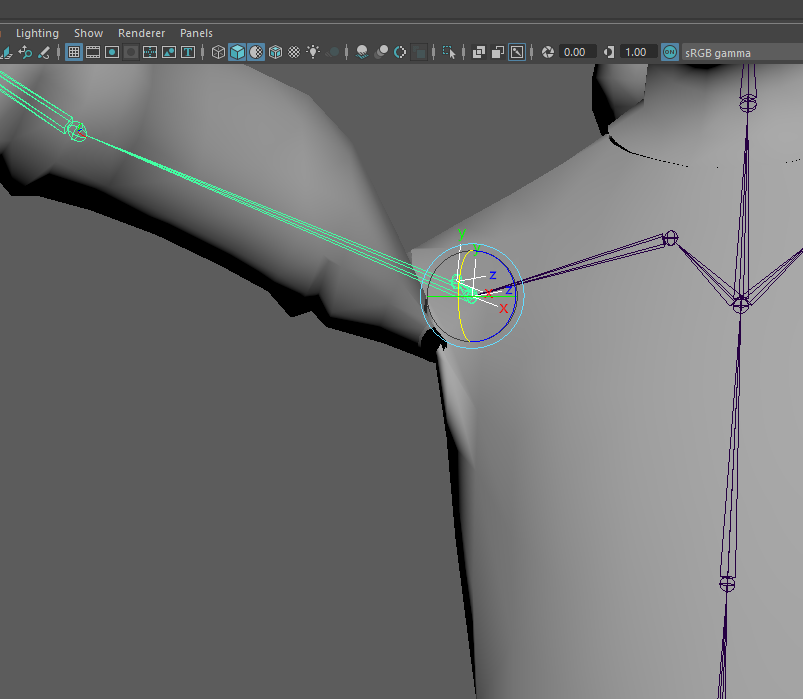This screenshot has width=803, height=699.
Task: Click the exposure reset aperture icon
Action: (547, 52)
